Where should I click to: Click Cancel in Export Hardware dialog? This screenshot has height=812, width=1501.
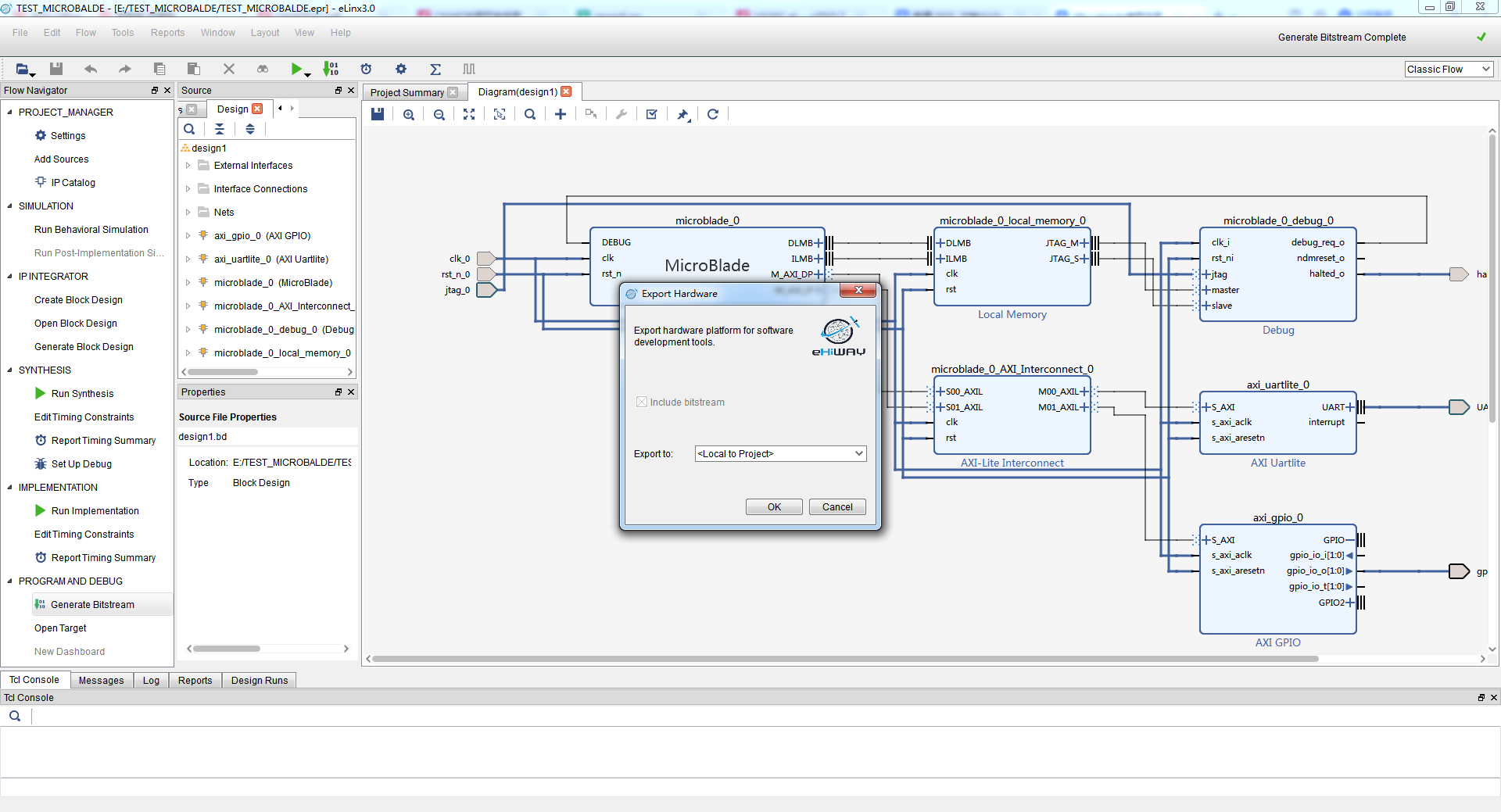click(x=837, y=507)
